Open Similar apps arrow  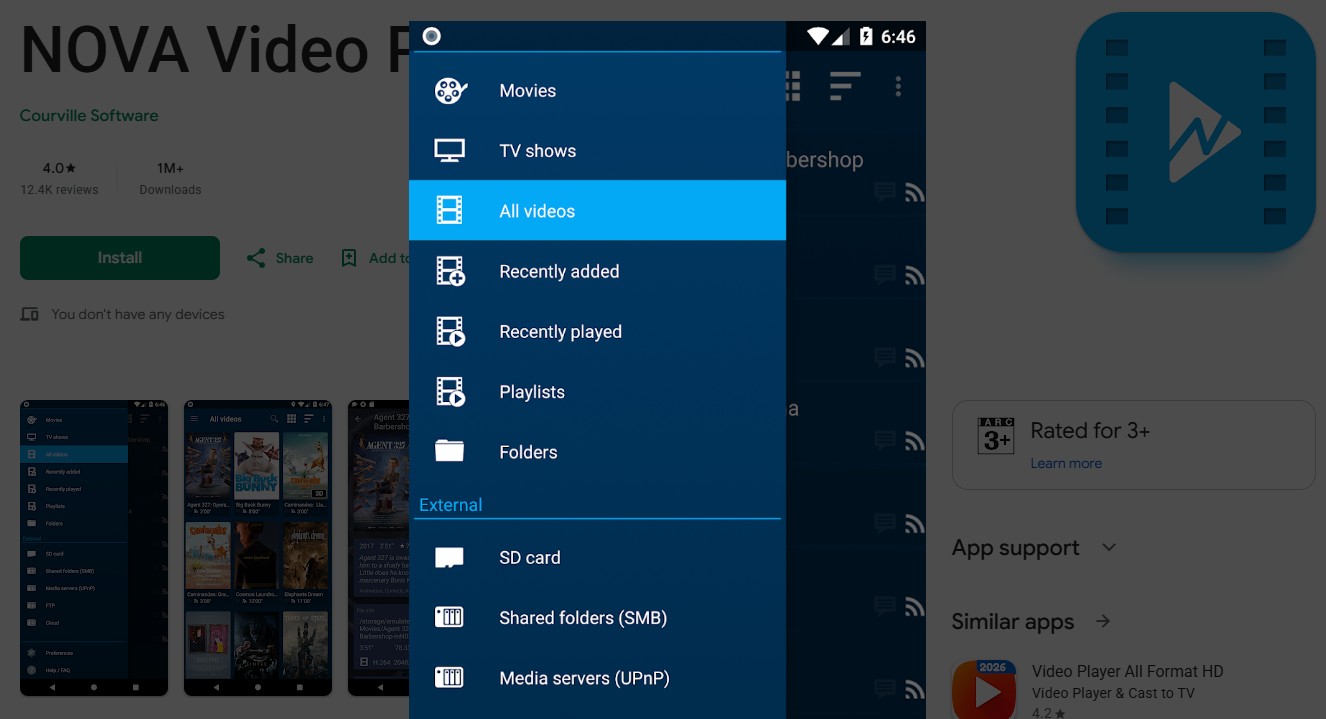pos(1103,621)
